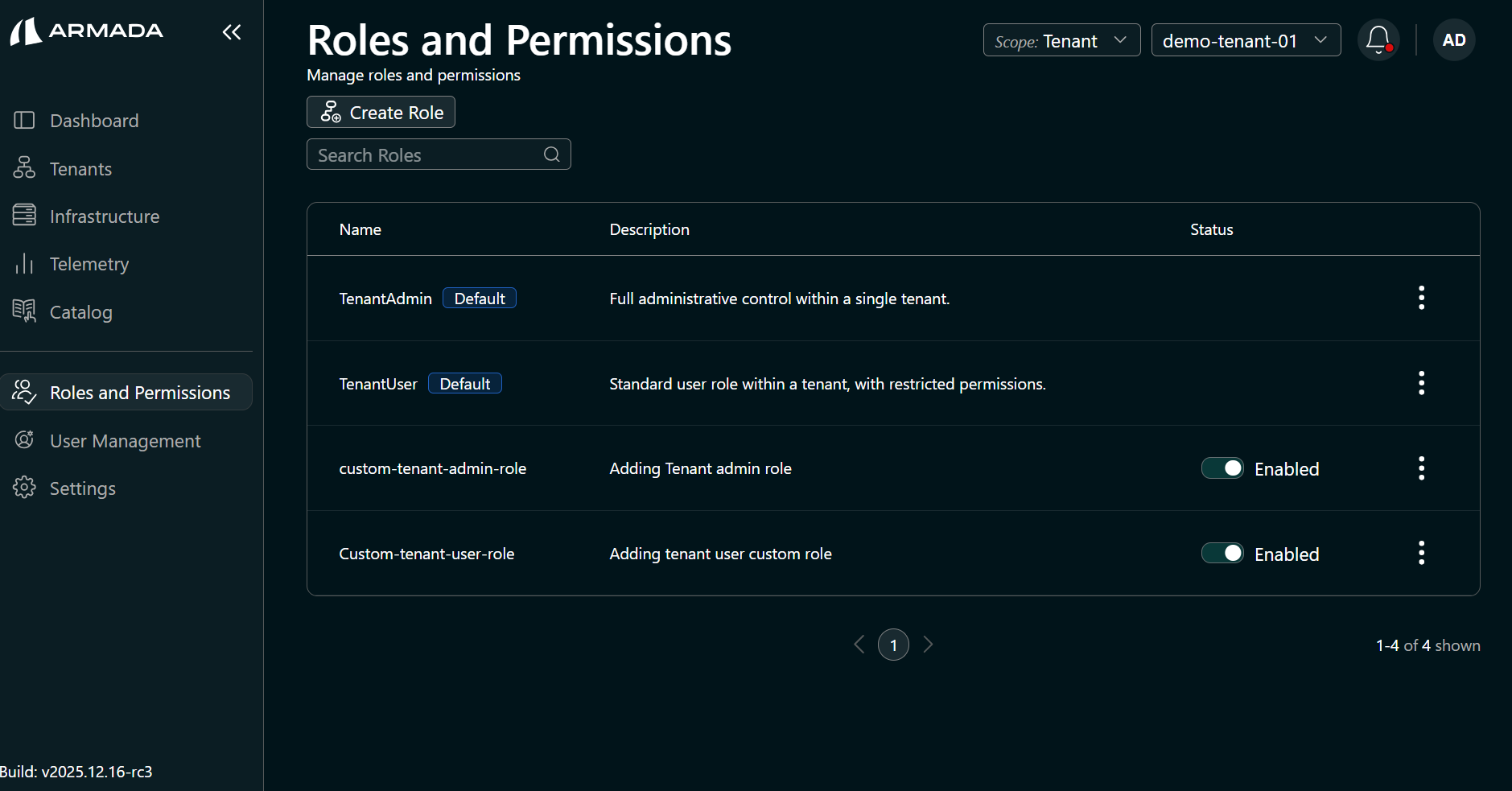This screenshot has width=1512, height=791.
Task: Open Settings from the sidebar
Action: tap(83, 488)
